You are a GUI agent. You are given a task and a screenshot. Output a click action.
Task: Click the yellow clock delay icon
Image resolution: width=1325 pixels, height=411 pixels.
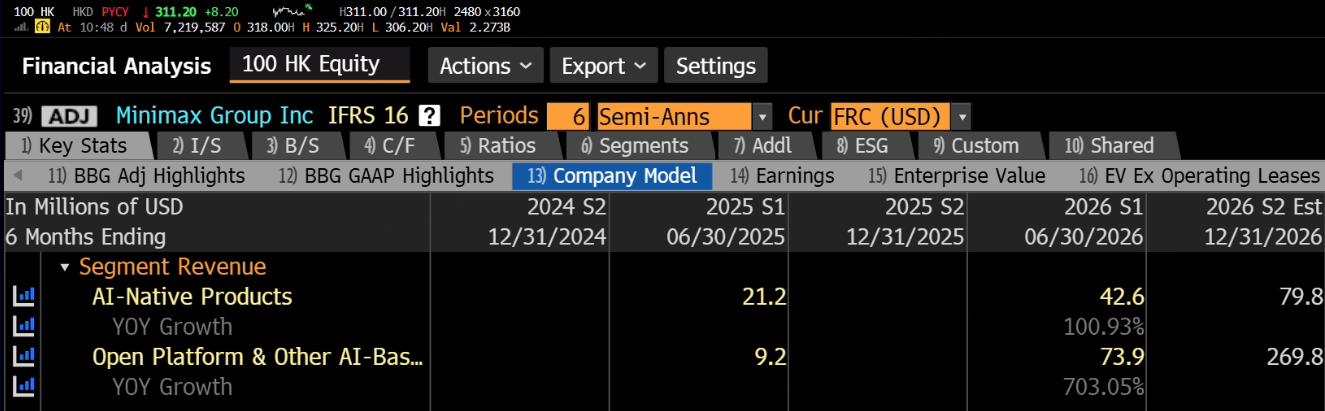[x=43, y=26]
